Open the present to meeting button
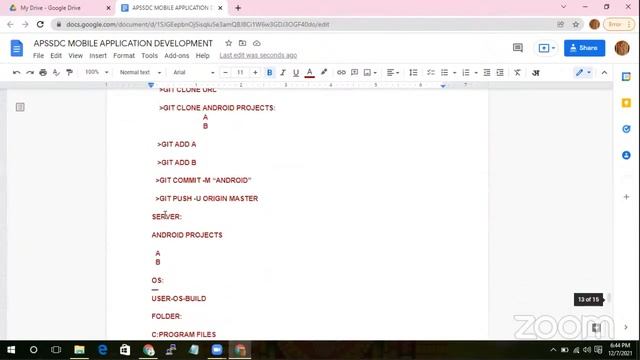This screenshot has height=360, width=640. click(547, 48)
